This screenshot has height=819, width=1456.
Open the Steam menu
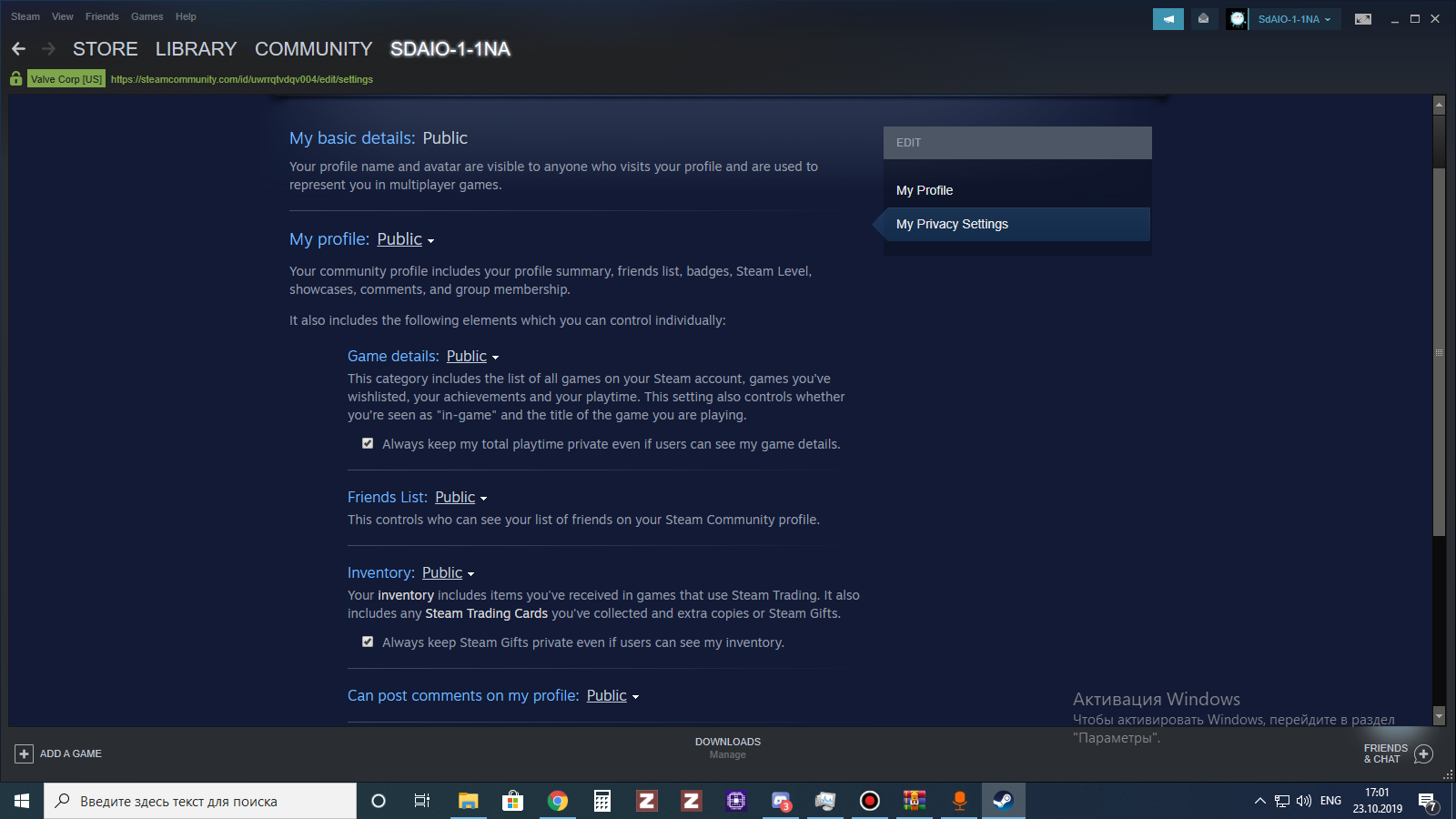pyautogui.click(x=25, y=16)
